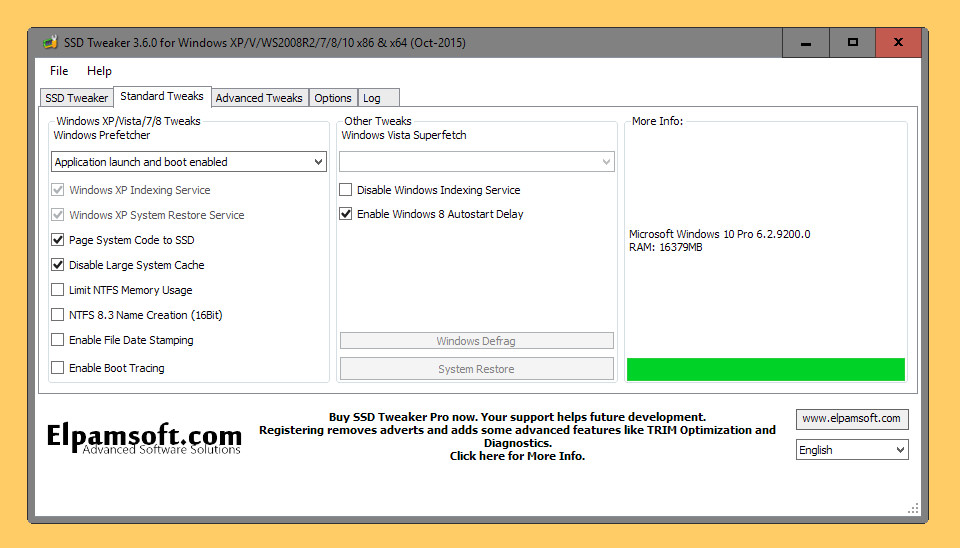The width and height of the screenshot is (960, 548).
Task: Close the SSD Tweaker window
Action: [898, 43]
